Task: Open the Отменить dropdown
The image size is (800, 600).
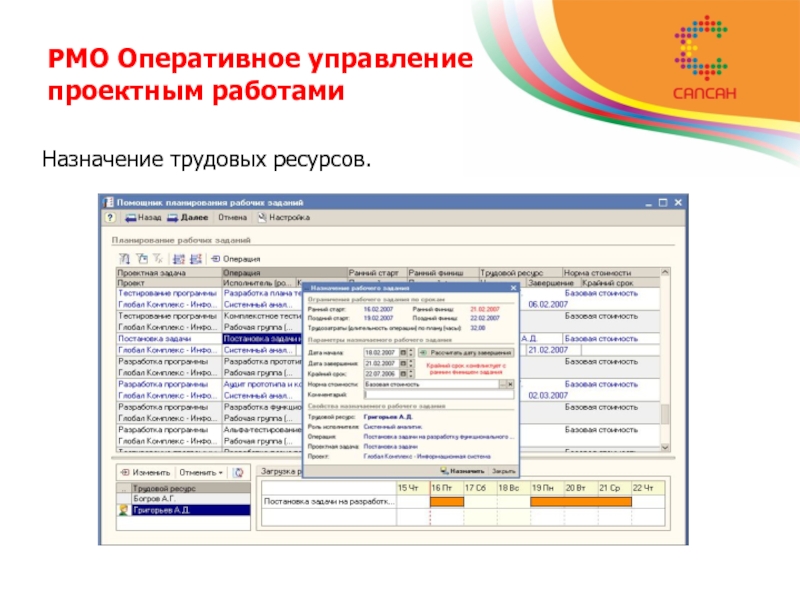Action: click(x=202, y=472)
